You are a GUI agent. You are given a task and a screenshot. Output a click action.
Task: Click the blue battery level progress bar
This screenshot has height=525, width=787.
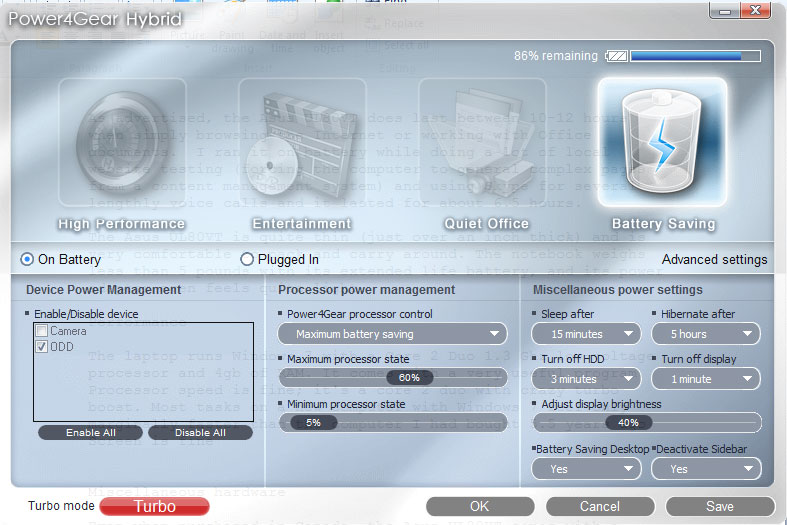[696, 56]
